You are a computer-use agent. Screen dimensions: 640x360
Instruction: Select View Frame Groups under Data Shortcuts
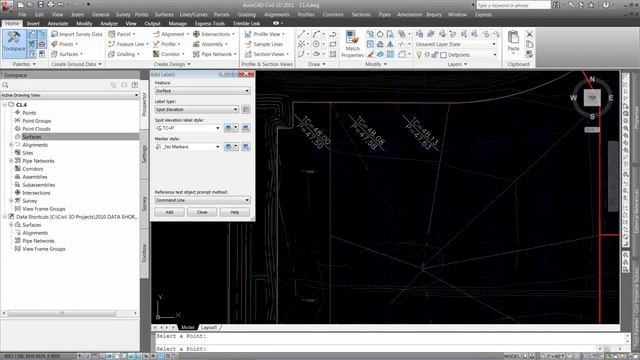[x=44, y=249]
